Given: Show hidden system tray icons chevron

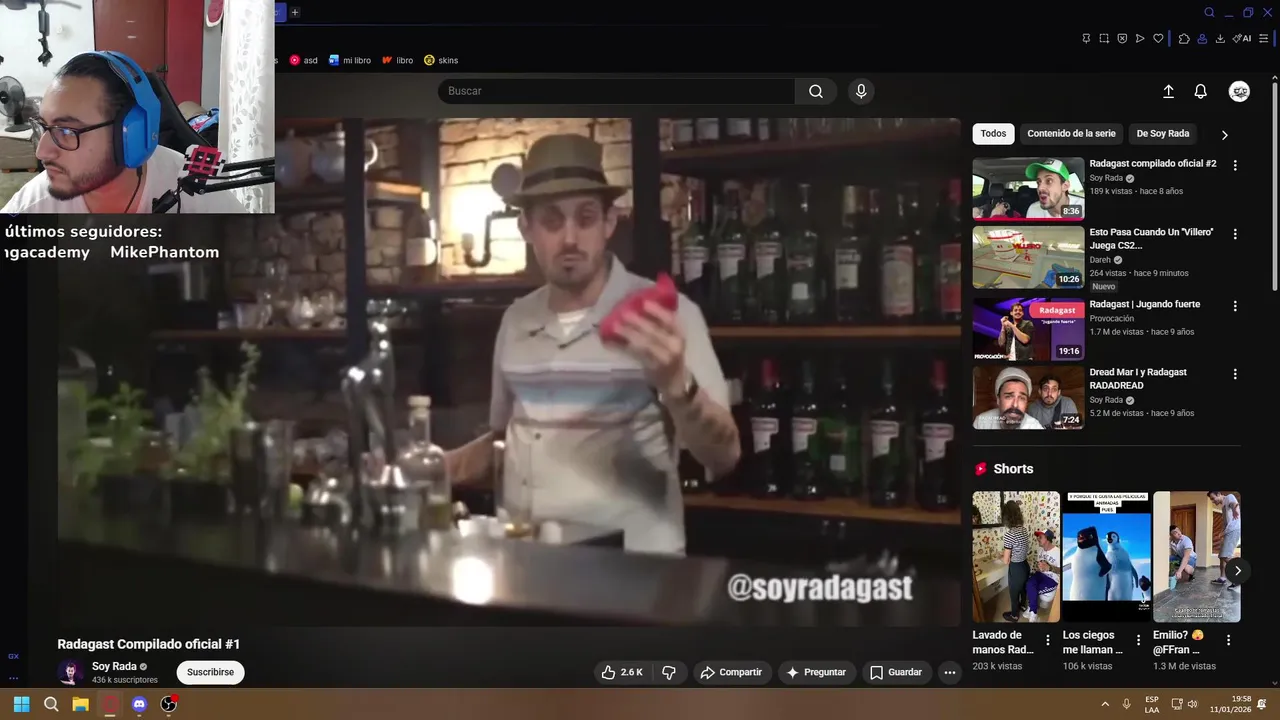Looking at the screenshot, I should 1105,704.
